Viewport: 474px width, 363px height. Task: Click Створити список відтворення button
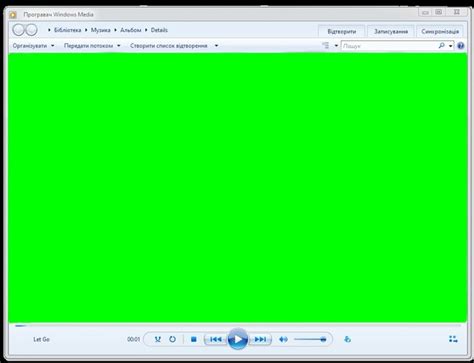169,46
